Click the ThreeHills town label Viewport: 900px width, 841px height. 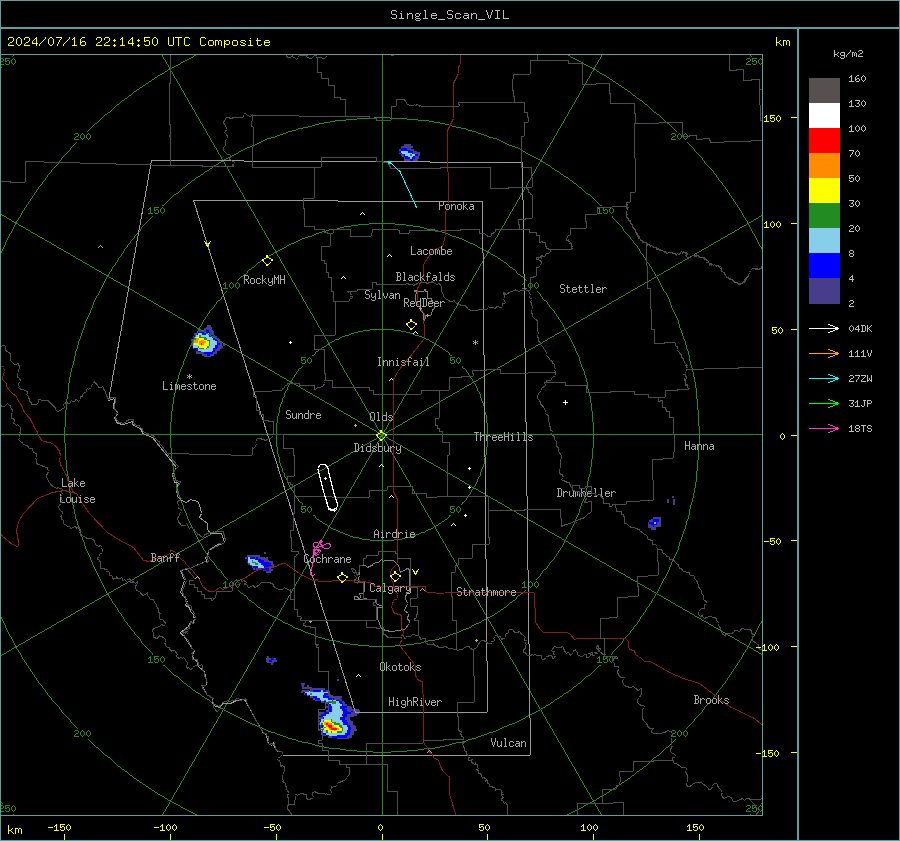coord(503,437)
